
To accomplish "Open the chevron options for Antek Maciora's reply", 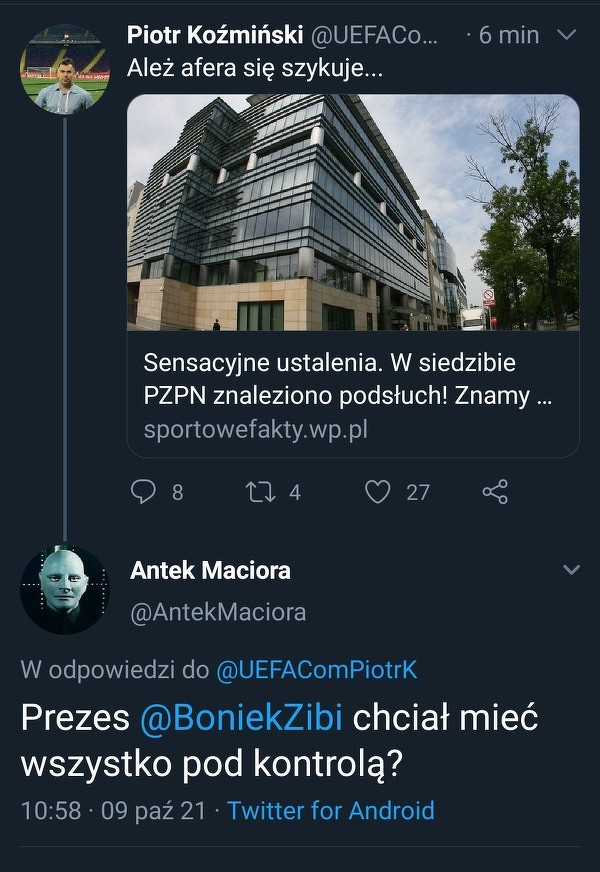I will coord(571,570).
